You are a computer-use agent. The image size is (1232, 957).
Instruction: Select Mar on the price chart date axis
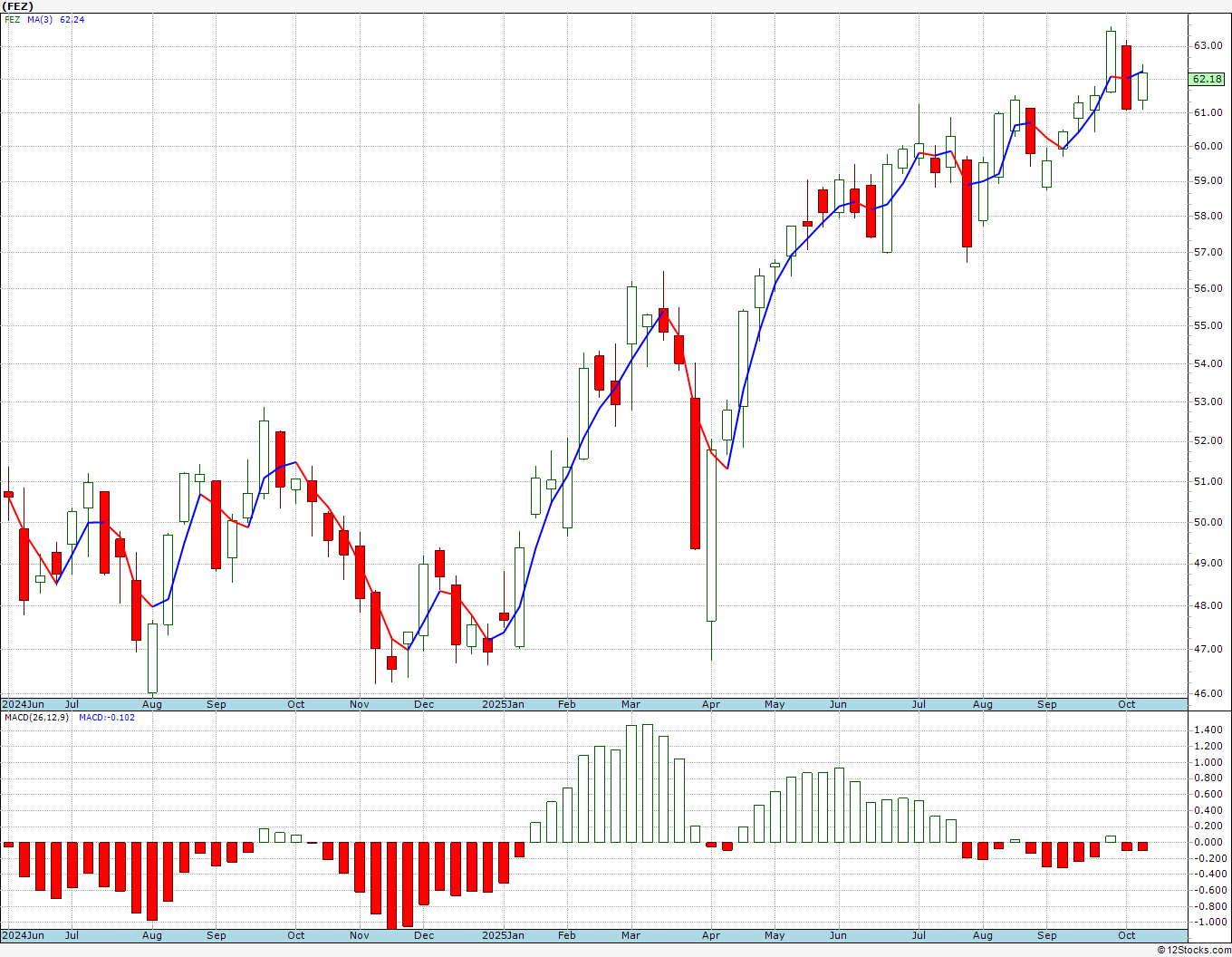[630, 704]
